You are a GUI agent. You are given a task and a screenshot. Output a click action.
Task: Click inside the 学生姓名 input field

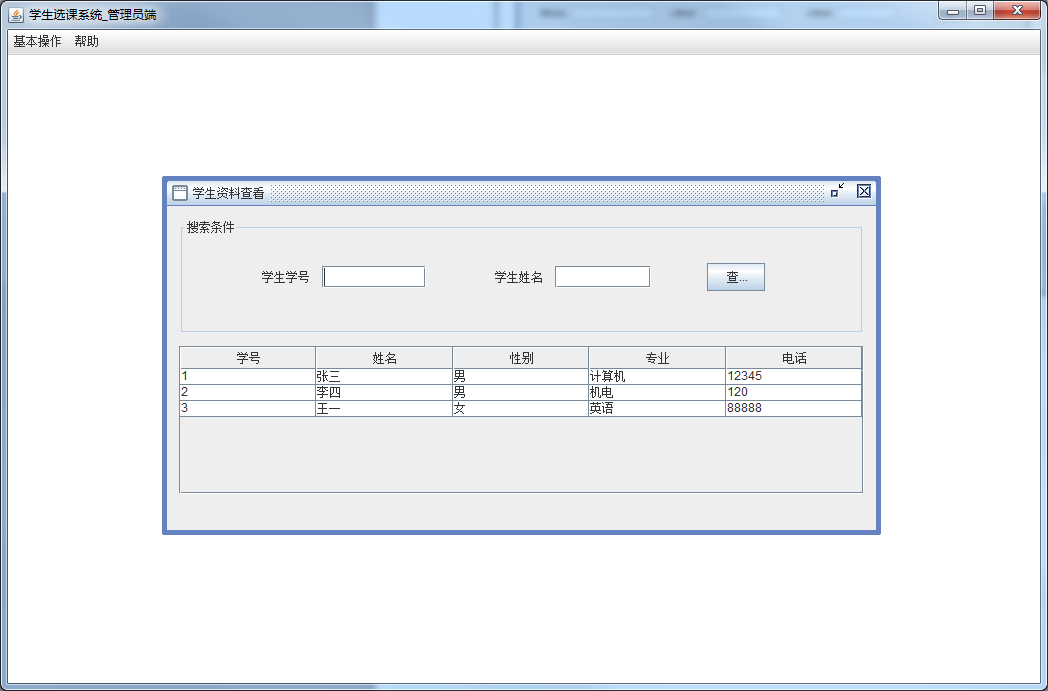tap(602, 276)
